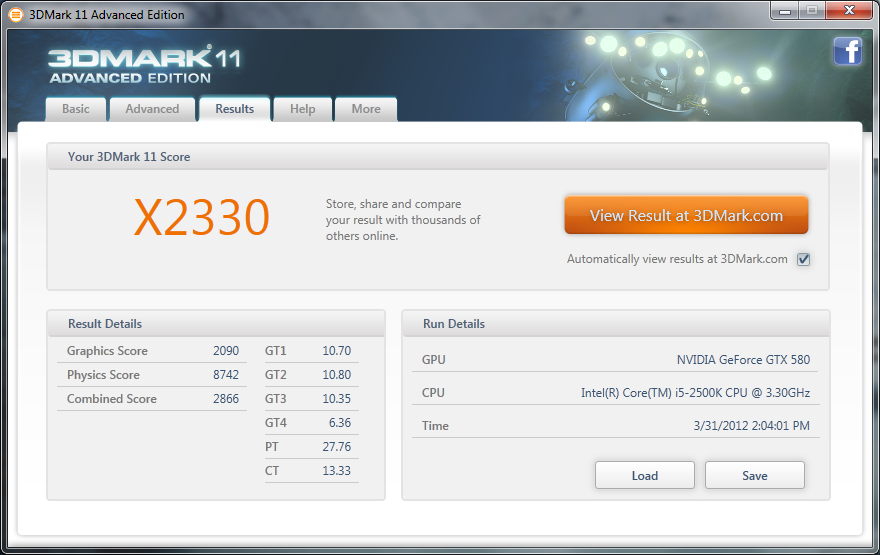Close the 3DMark 11 window
Viewport: 880px width, 555px height.
pos(849,11)
